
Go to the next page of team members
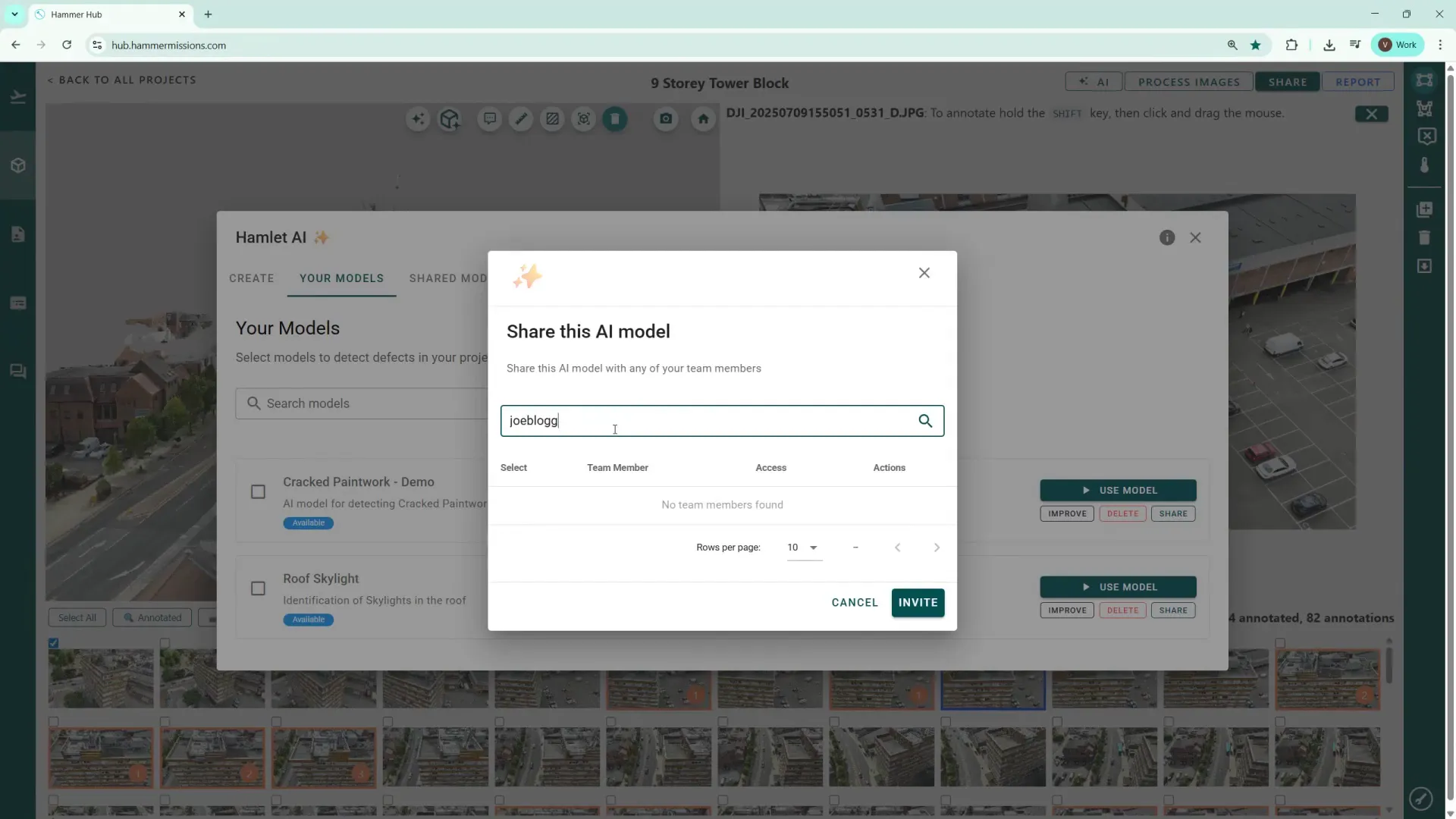click(937, 548)
